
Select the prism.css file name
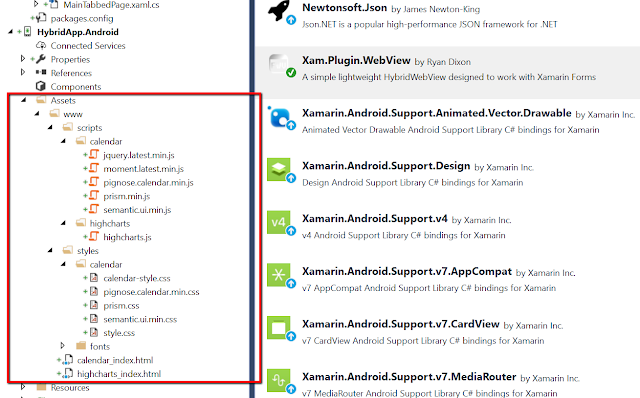click(121, 306)
